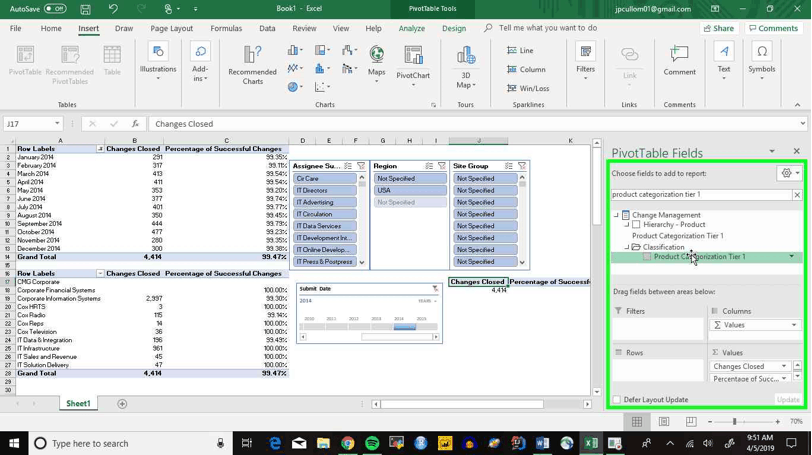Viewport: 812px width, 455px height.
Task: Switch to the Design tab
Action: (x=454, y=28)
